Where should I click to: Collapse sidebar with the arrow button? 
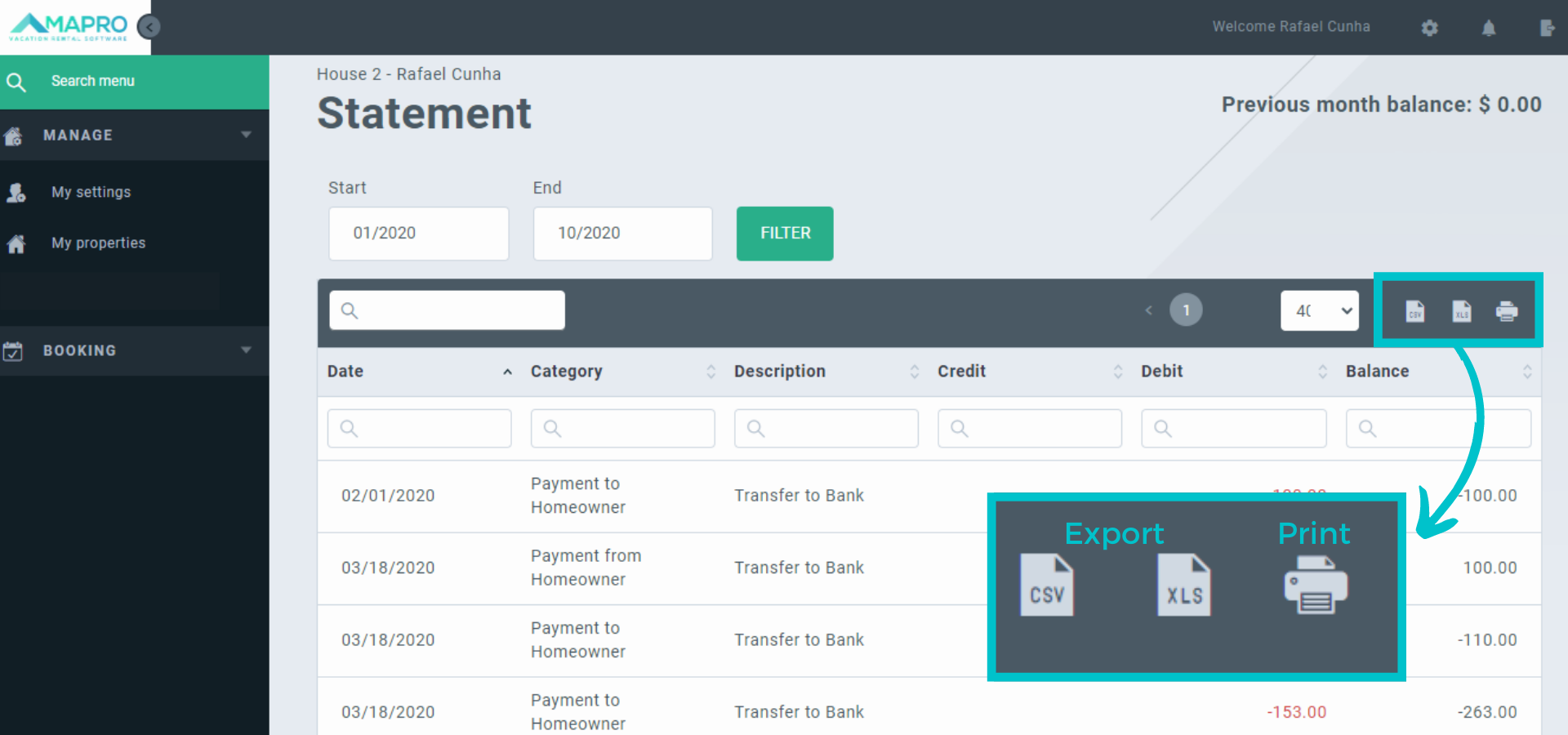point(149,27)
